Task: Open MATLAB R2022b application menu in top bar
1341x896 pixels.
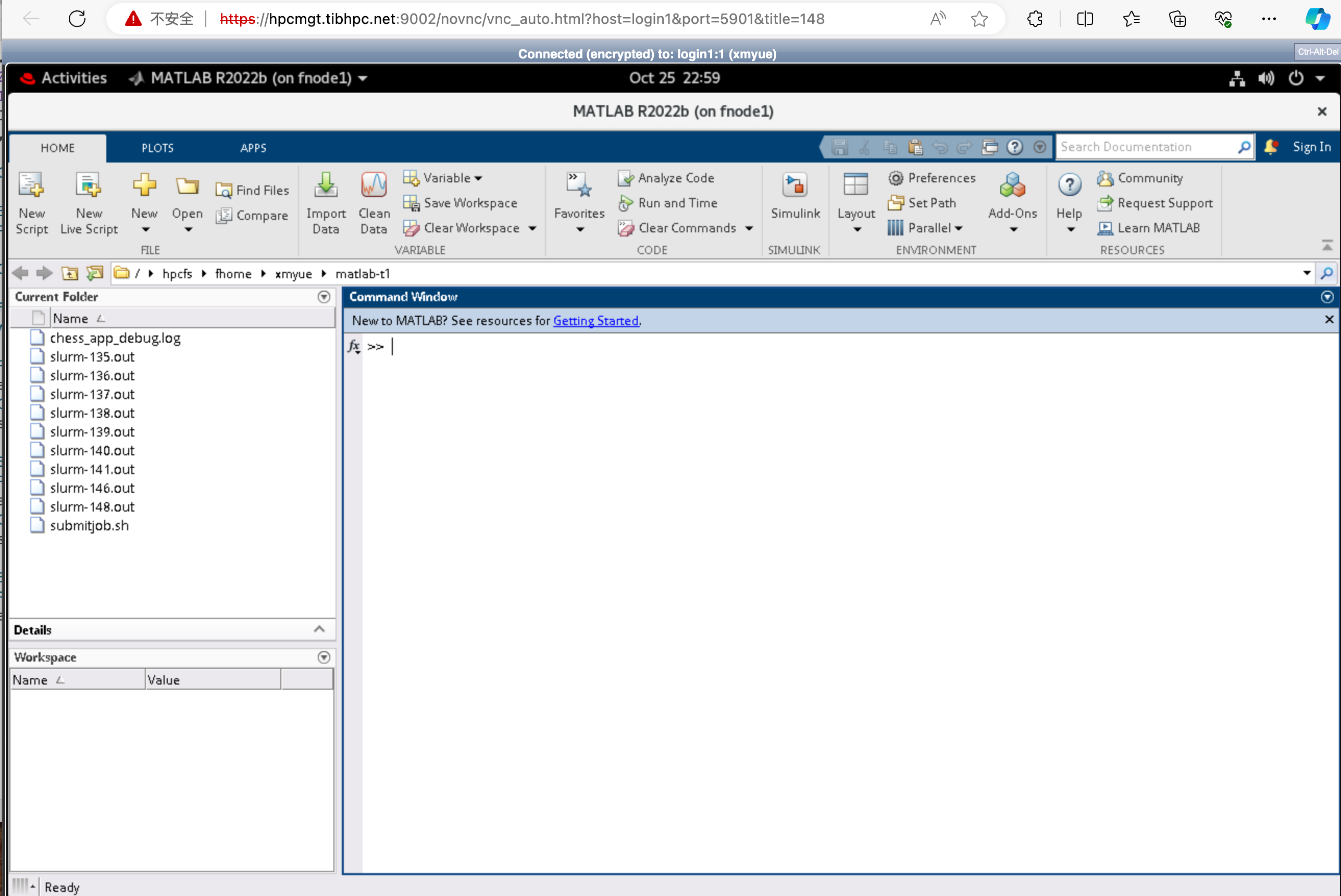Action: [249, 78]
